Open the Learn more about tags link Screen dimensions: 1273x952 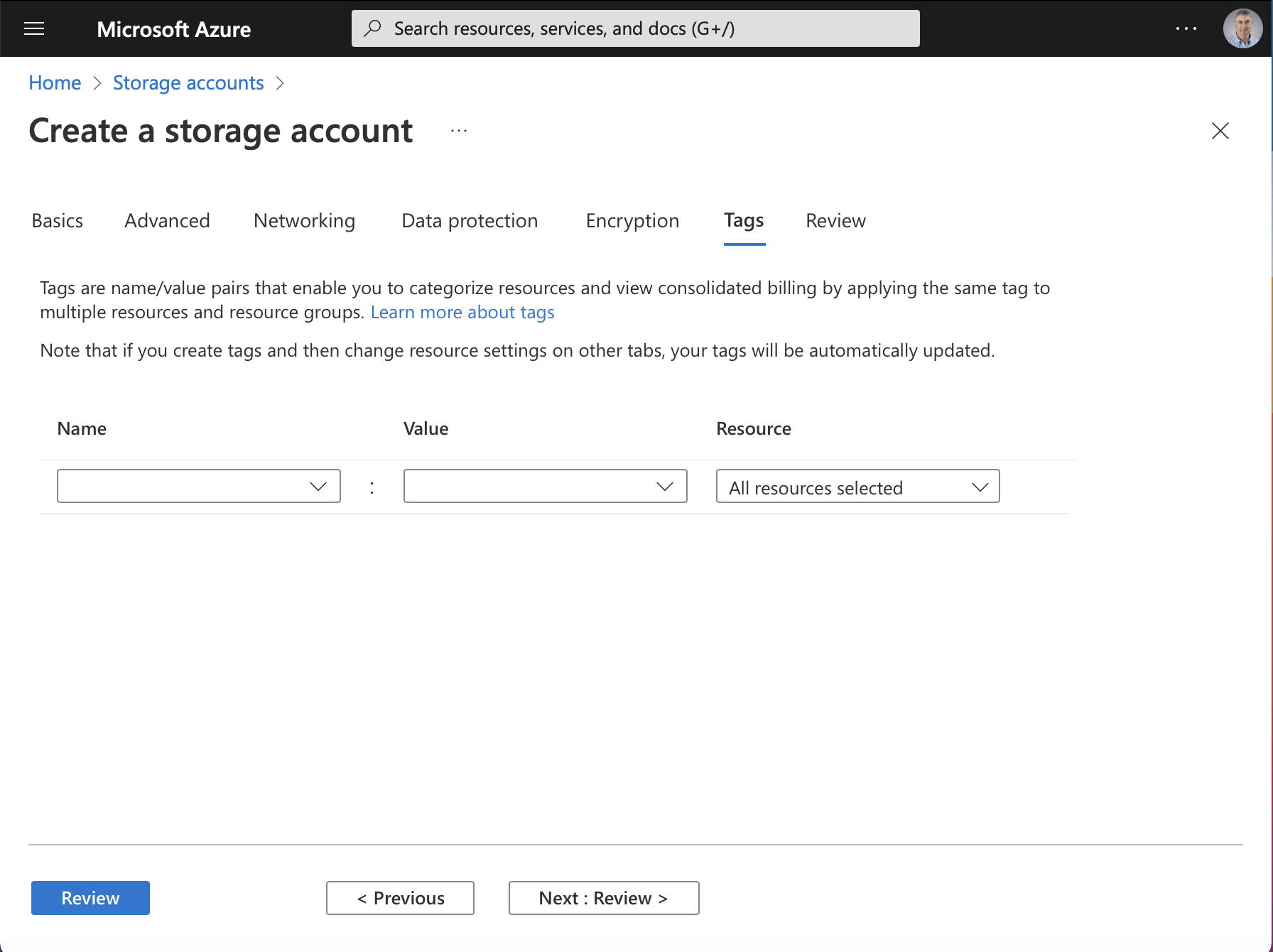pos(462,313)
